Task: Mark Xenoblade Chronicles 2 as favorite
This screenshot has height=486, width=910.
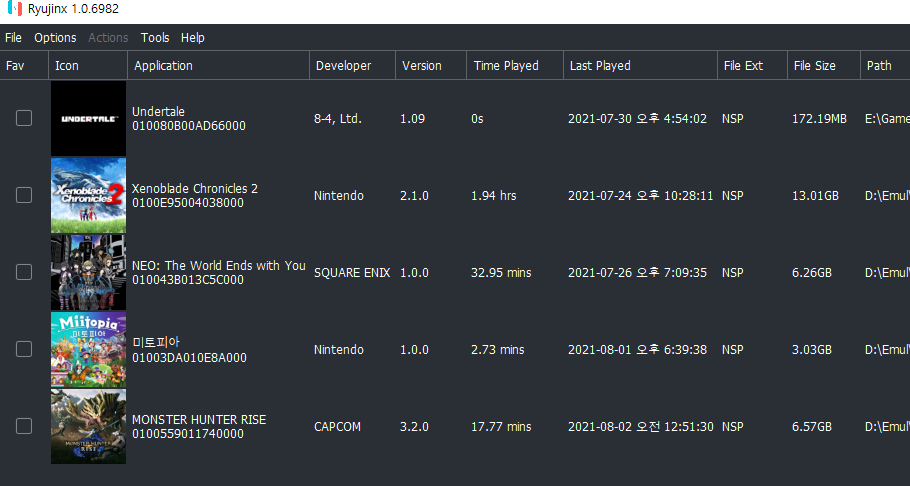Action: 24,195
